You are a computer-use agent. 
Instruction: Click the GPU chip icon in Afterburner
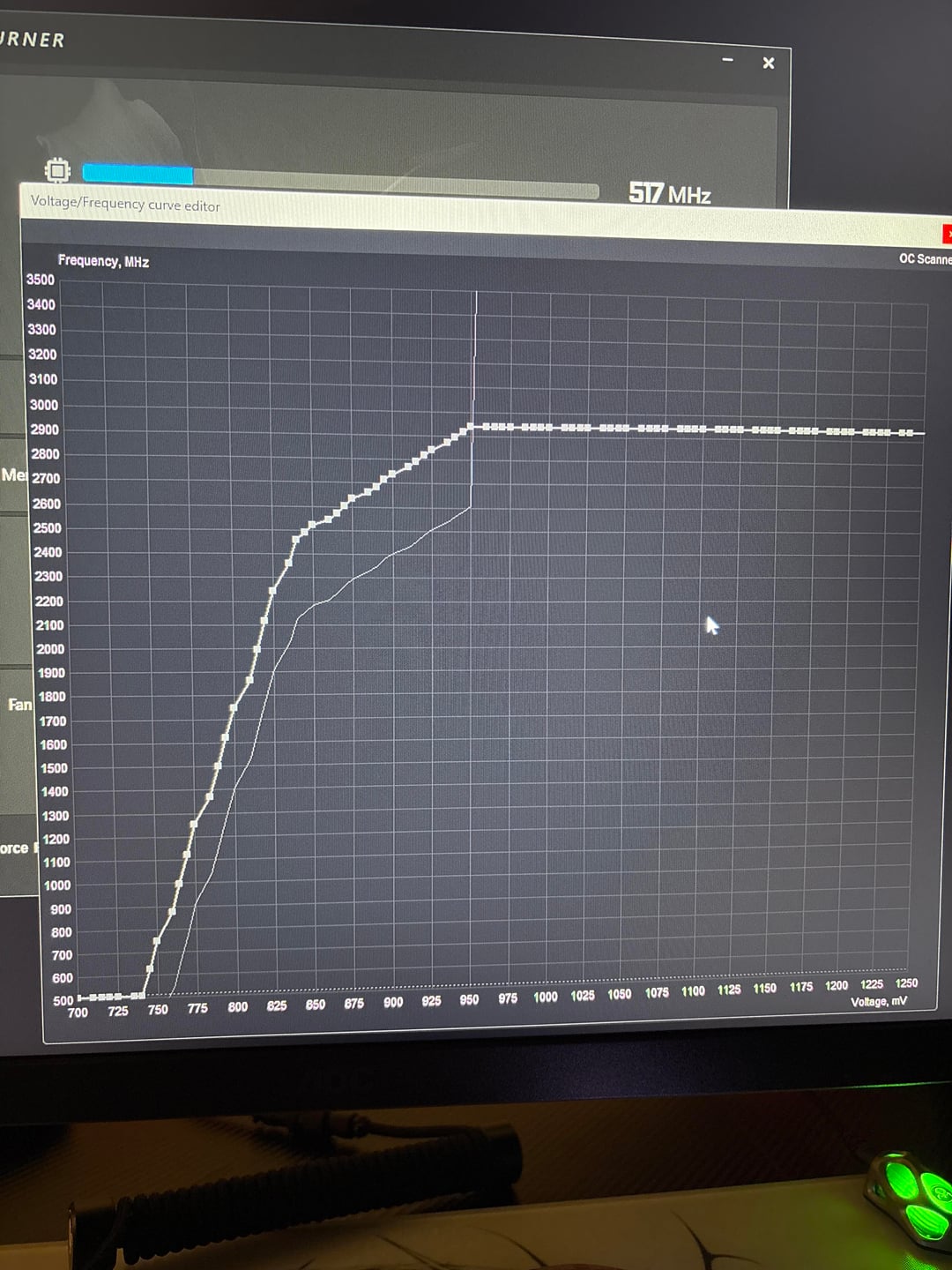57,169
